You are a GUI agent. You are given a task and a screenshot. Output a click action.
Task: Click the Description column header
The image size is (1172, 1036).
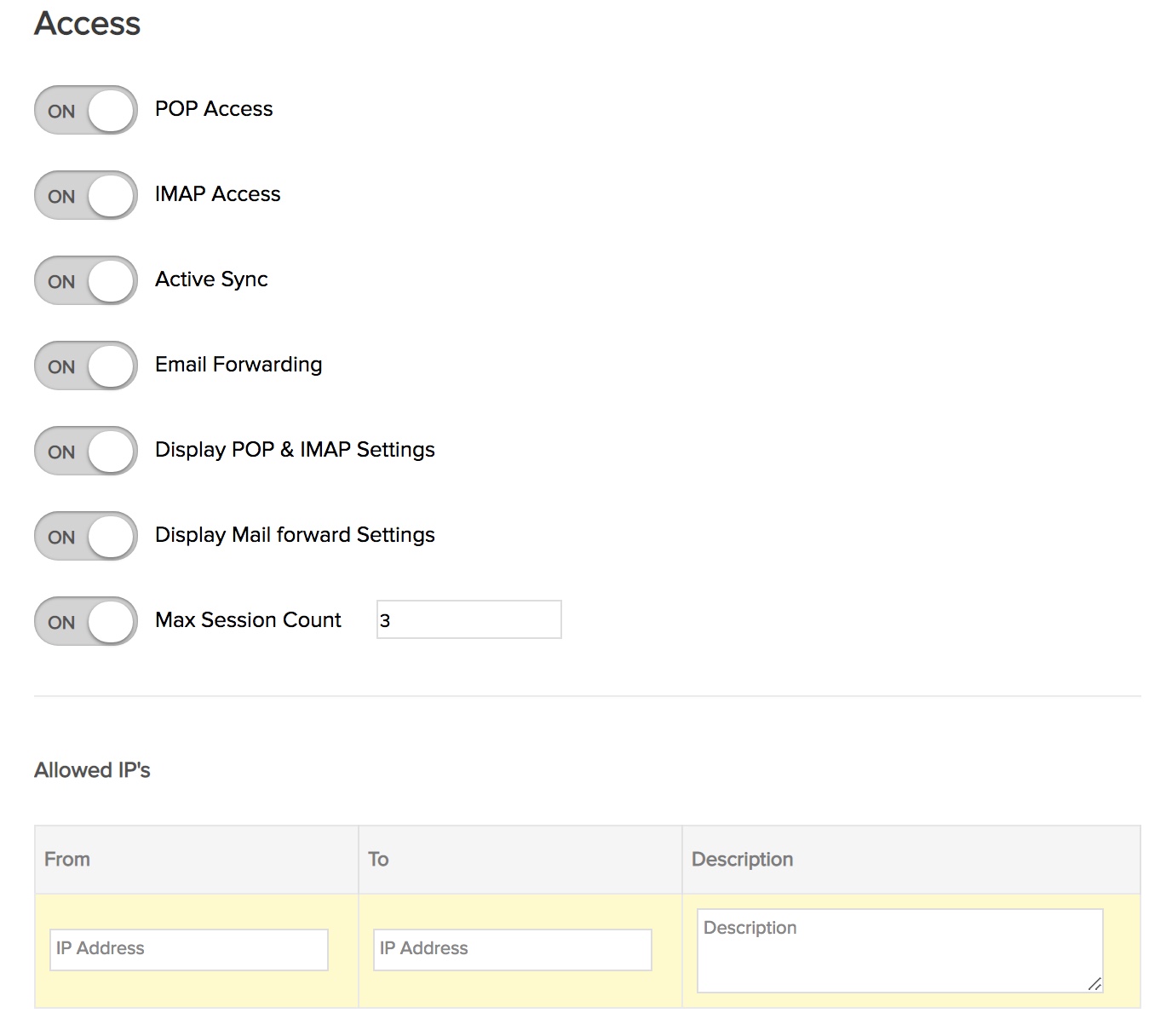tap(742, 859)
